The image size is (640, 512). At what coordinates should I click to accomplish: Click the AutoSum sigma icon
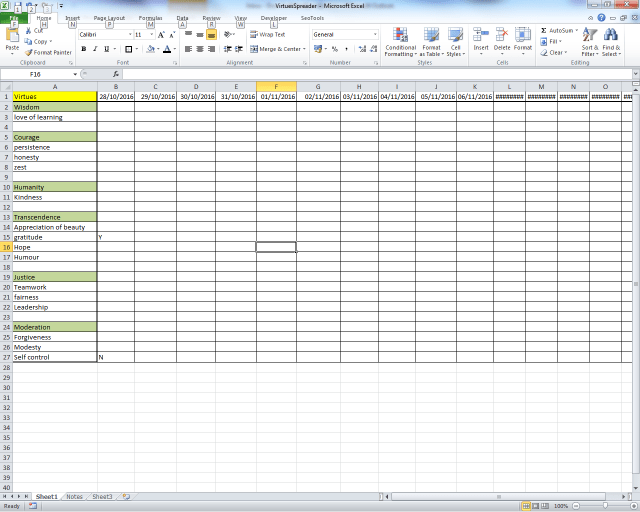pos(544,31)
